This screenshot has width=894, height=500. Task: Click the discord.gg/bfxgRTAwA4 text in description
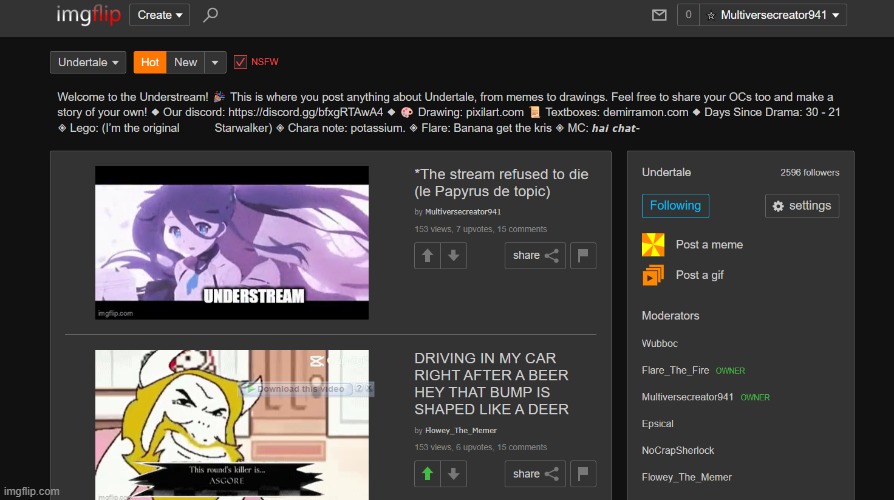tap(306, 112)
